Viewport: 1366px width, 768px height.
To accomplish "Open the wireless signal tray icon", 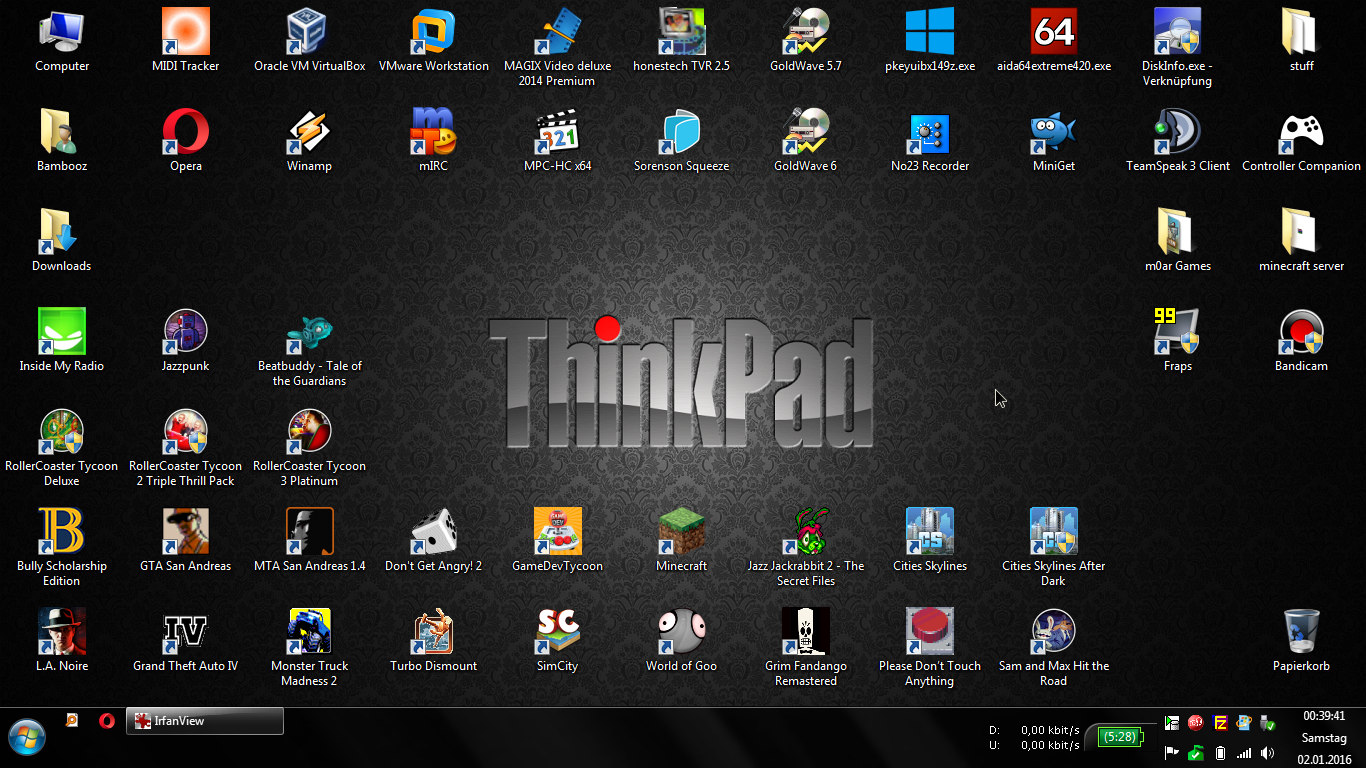I will [x=1244, y=753].
